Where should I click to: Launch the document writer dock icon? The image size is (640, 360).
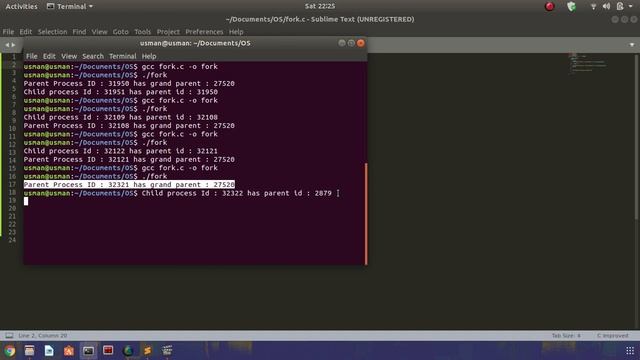pos(49,351)
